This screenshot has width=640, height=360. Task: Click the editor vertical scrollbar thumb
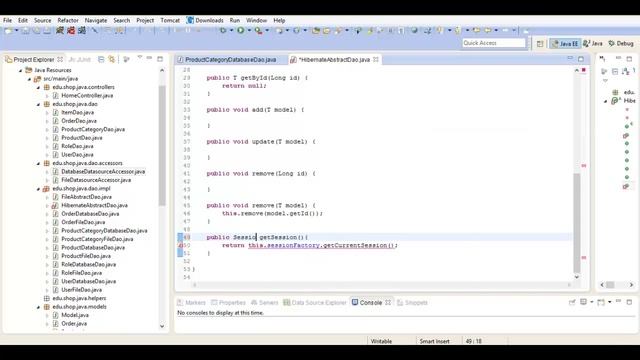577,223
